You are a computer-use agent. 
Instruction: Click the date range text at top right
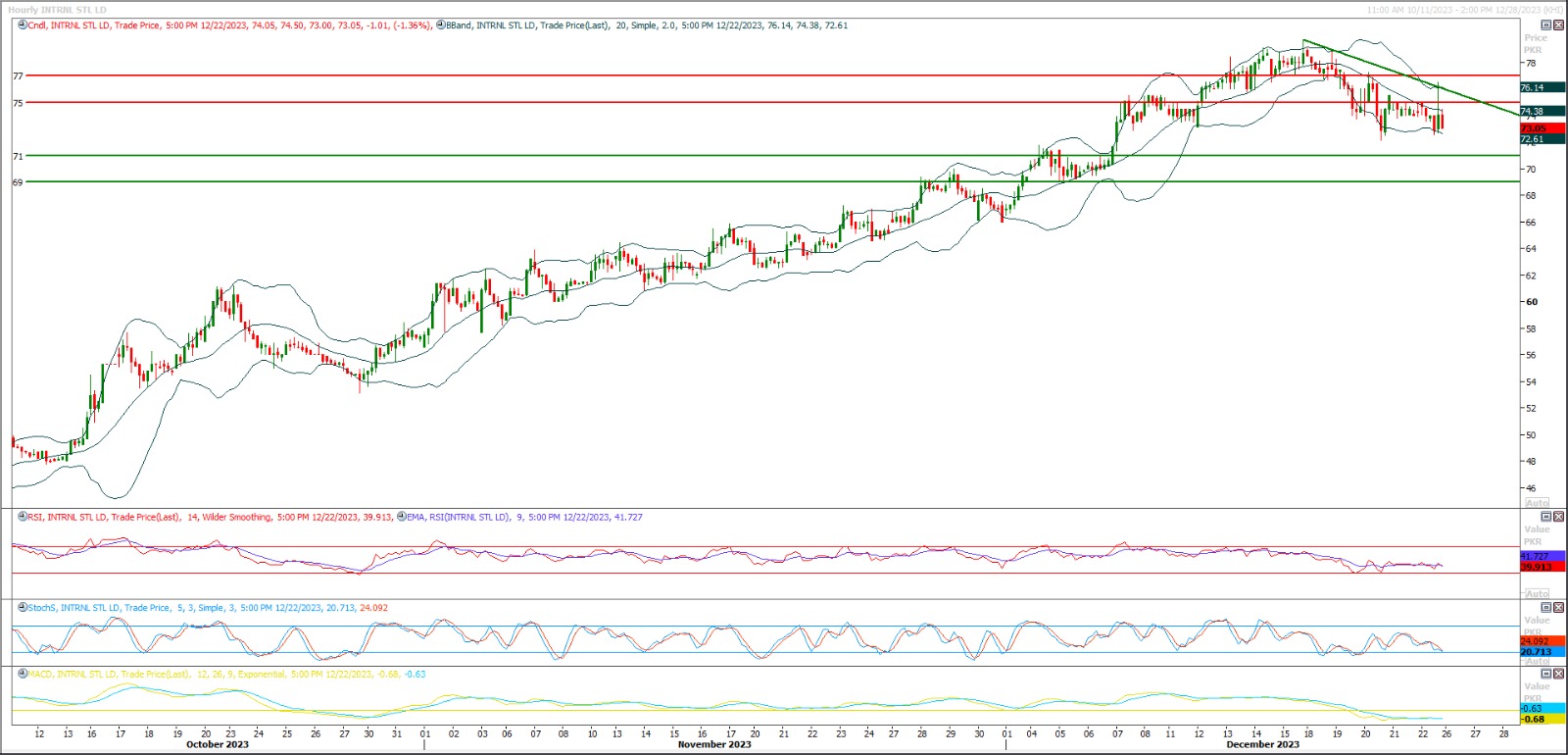[1464, 10]
